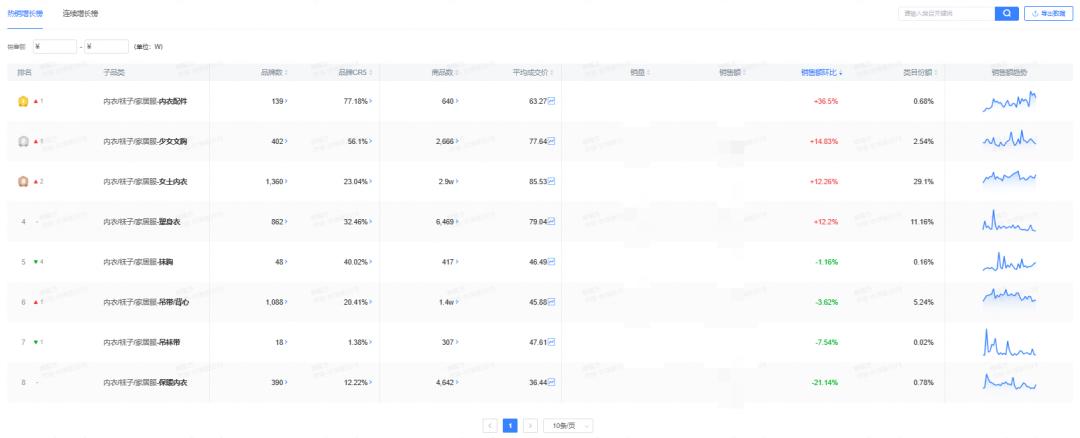
Task: Click sales trend sparkline for 保暖内衣 row
Action: point(1009,382)
